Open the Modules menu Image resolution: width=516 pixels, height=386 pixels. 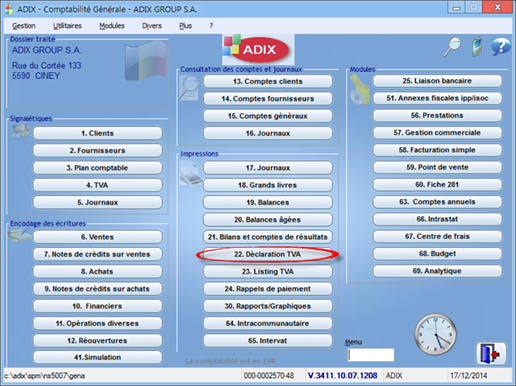click(112, 26)
